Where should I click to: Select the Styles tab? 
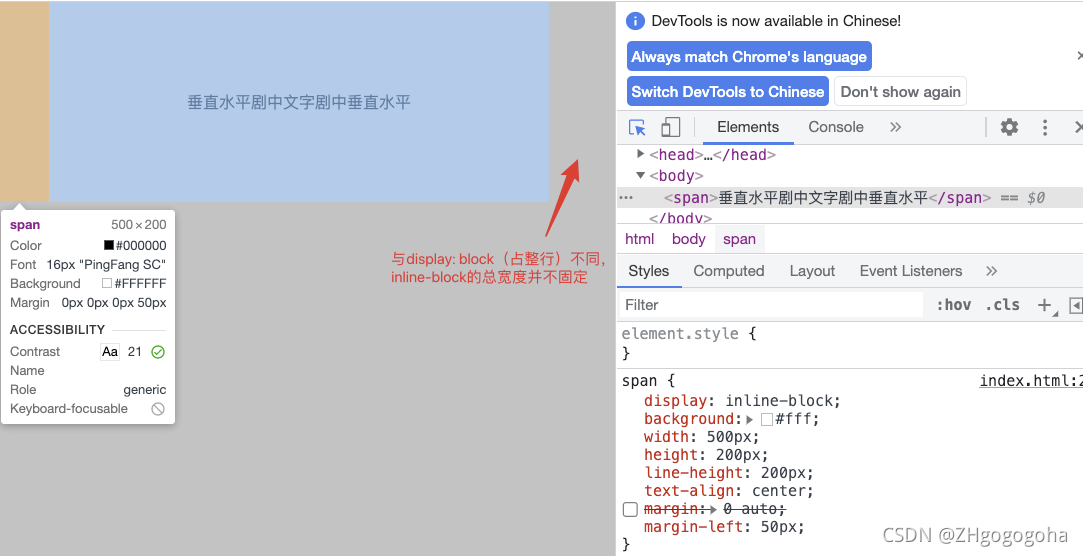tap(649, 271)
